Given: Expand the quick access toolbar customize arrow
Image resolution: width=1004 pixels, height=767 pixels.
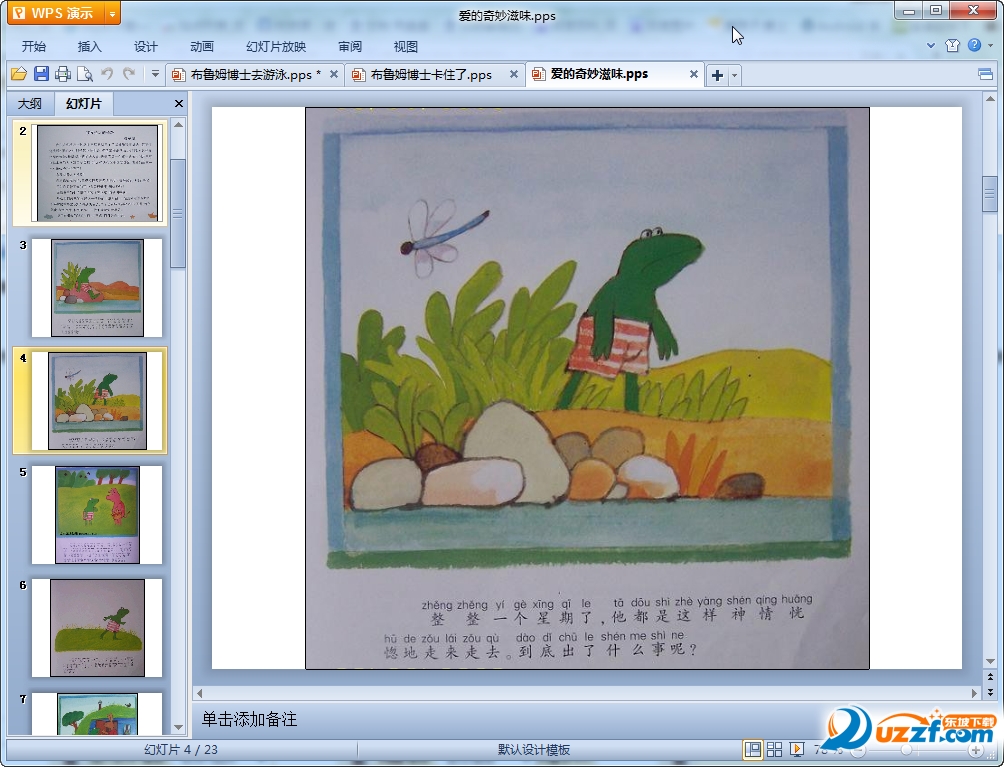Looking at the screenshot, I should coord(155,74).
